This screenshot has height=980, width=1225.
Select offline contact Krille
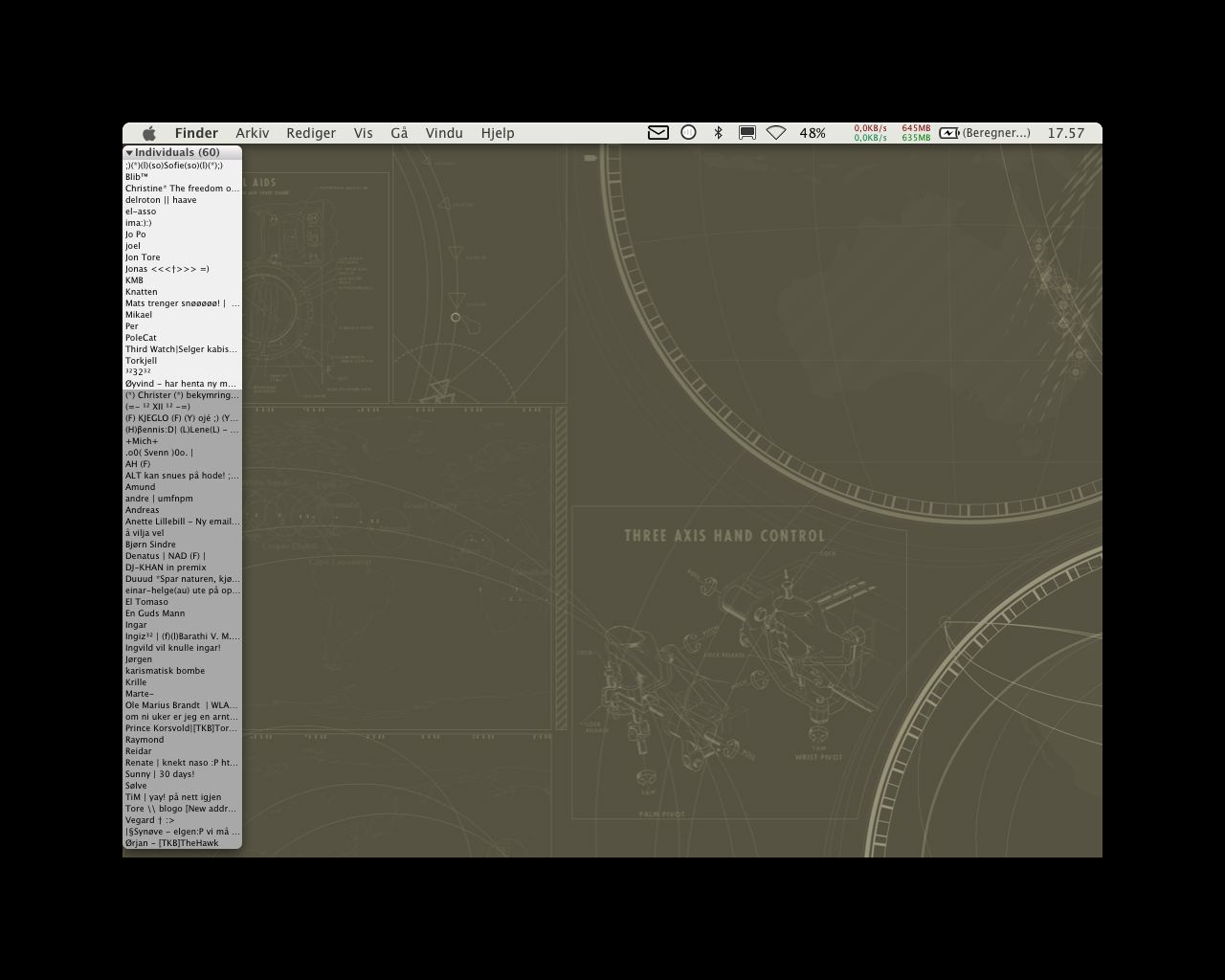182,682
